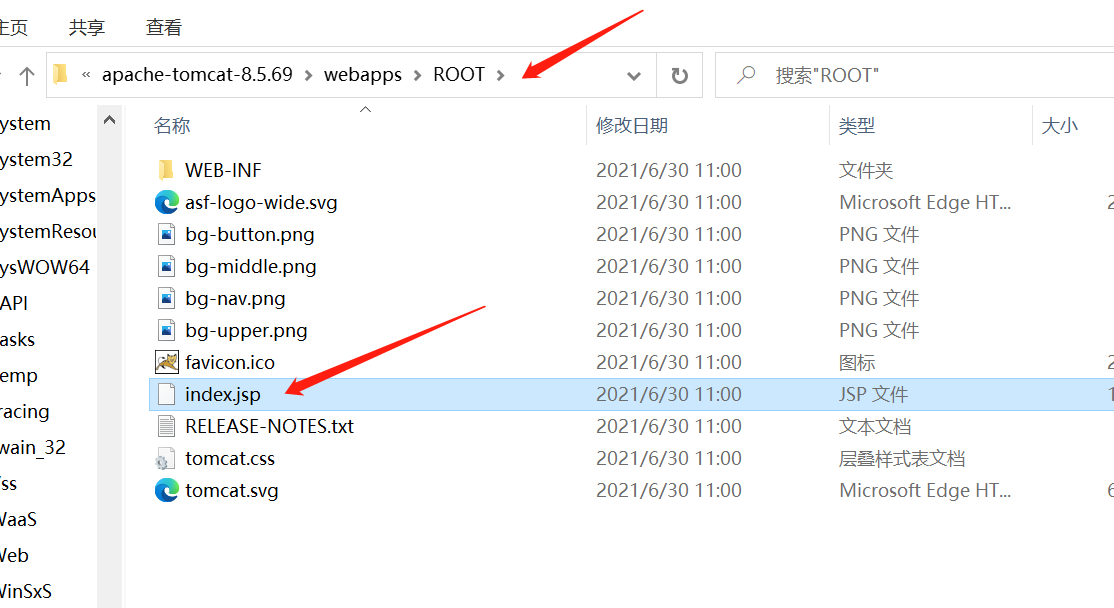The width and height of the screenshot is (1114, 608).
Task: Select the file name WEB-INF
Action: click(223, 170)
